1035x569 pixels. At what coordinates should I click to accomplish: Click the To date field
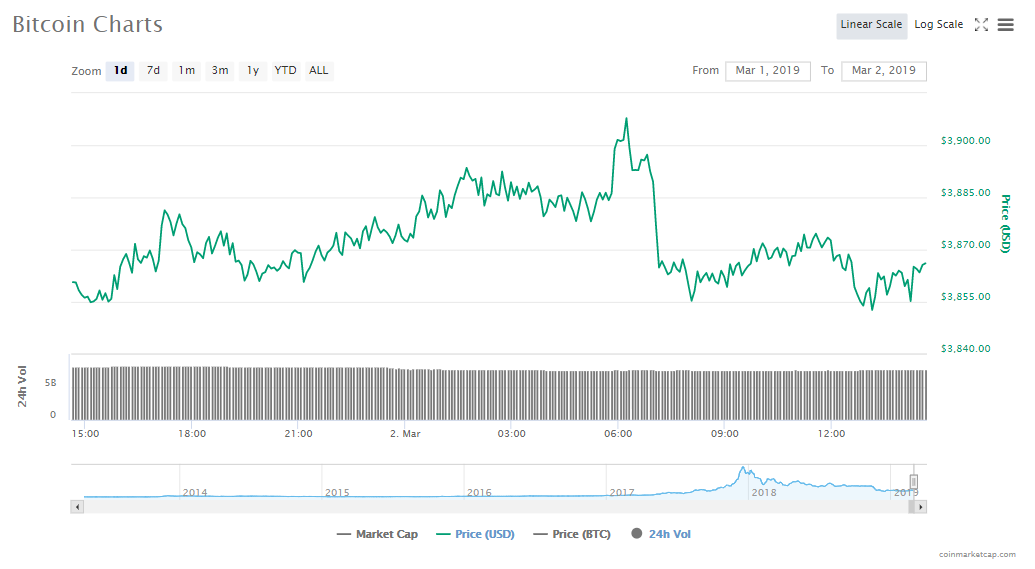click(884, 71)
